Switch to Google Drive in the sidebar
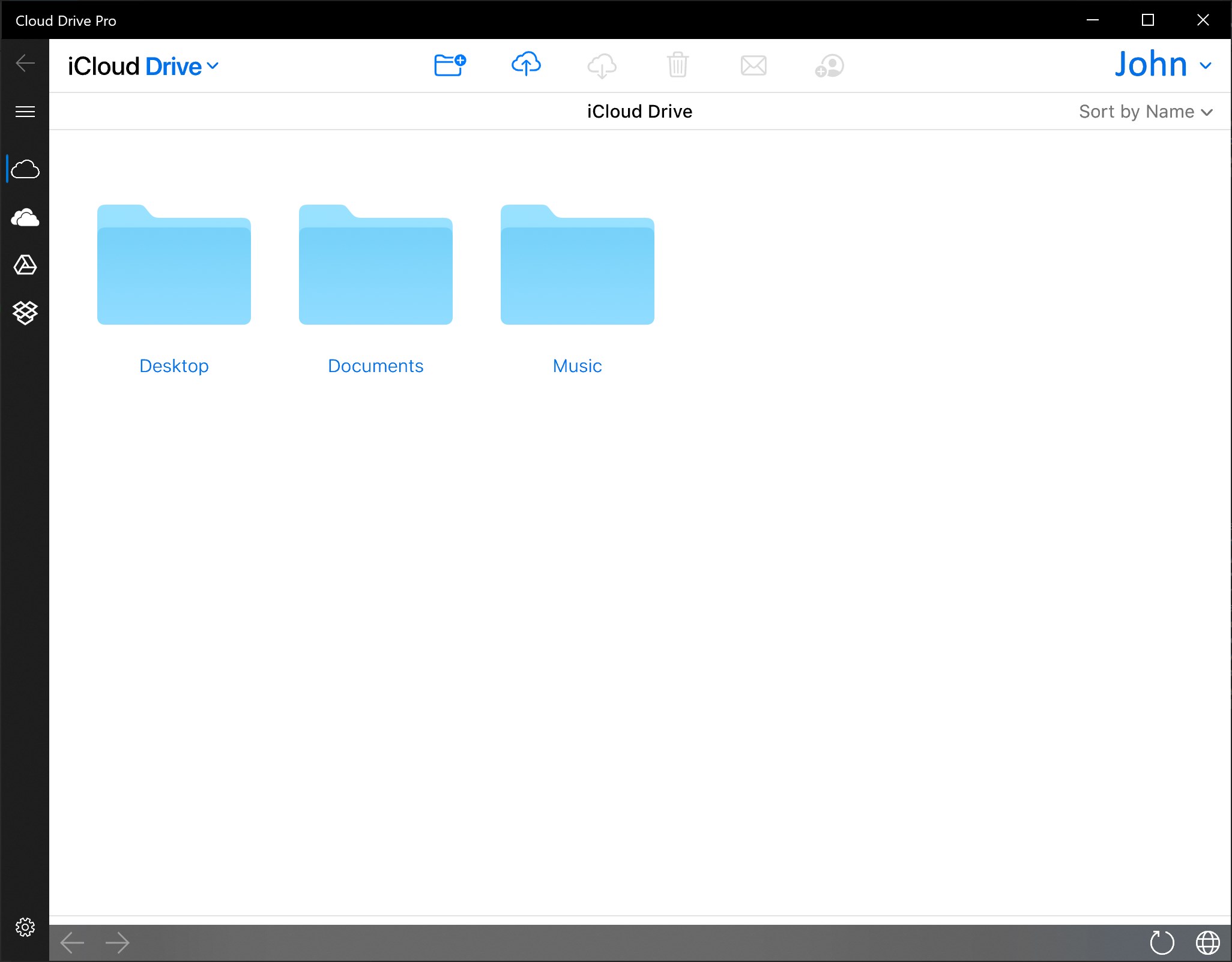The width and height of the screenshot is (1232, 962). click(25, 265)
